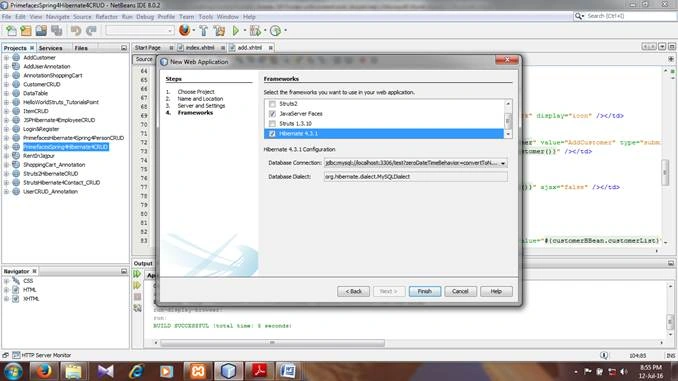Open Firefox from the taskbar
The image size is (678, 381).
[43, 371]
